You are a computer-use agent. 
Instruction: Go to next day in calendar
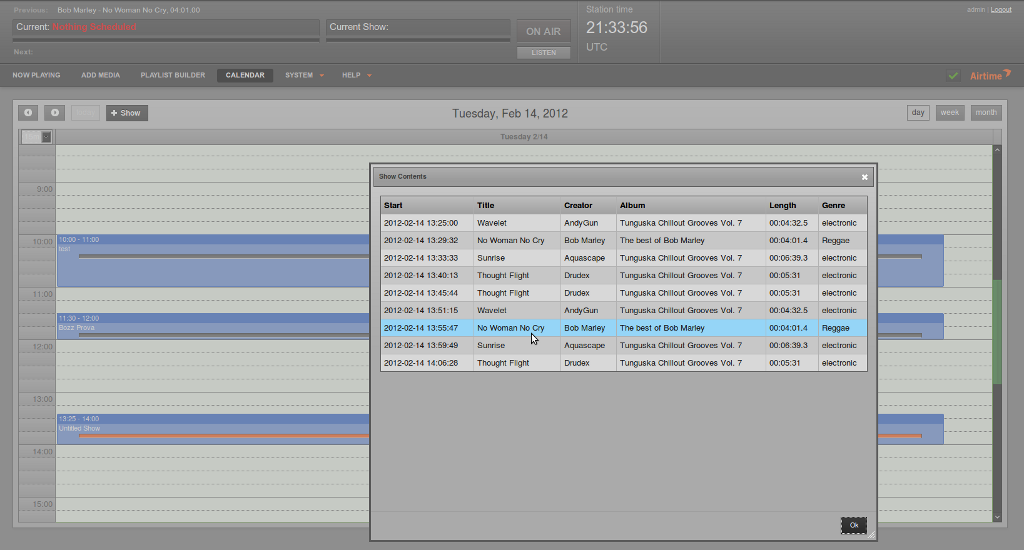pyautogui.click(x=55, y=113)
